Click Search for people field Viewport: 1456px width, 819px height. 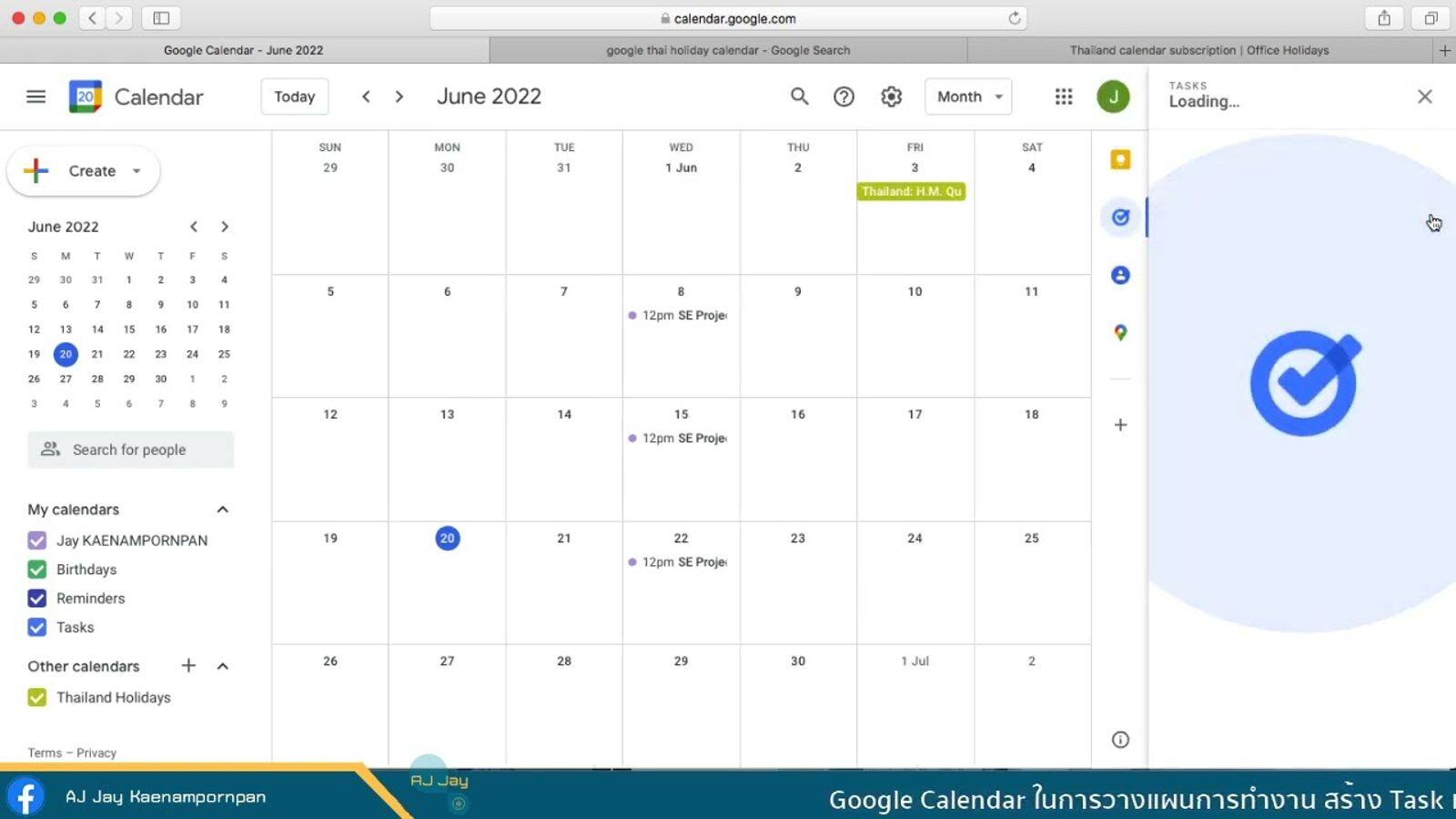tap(130, 450)
